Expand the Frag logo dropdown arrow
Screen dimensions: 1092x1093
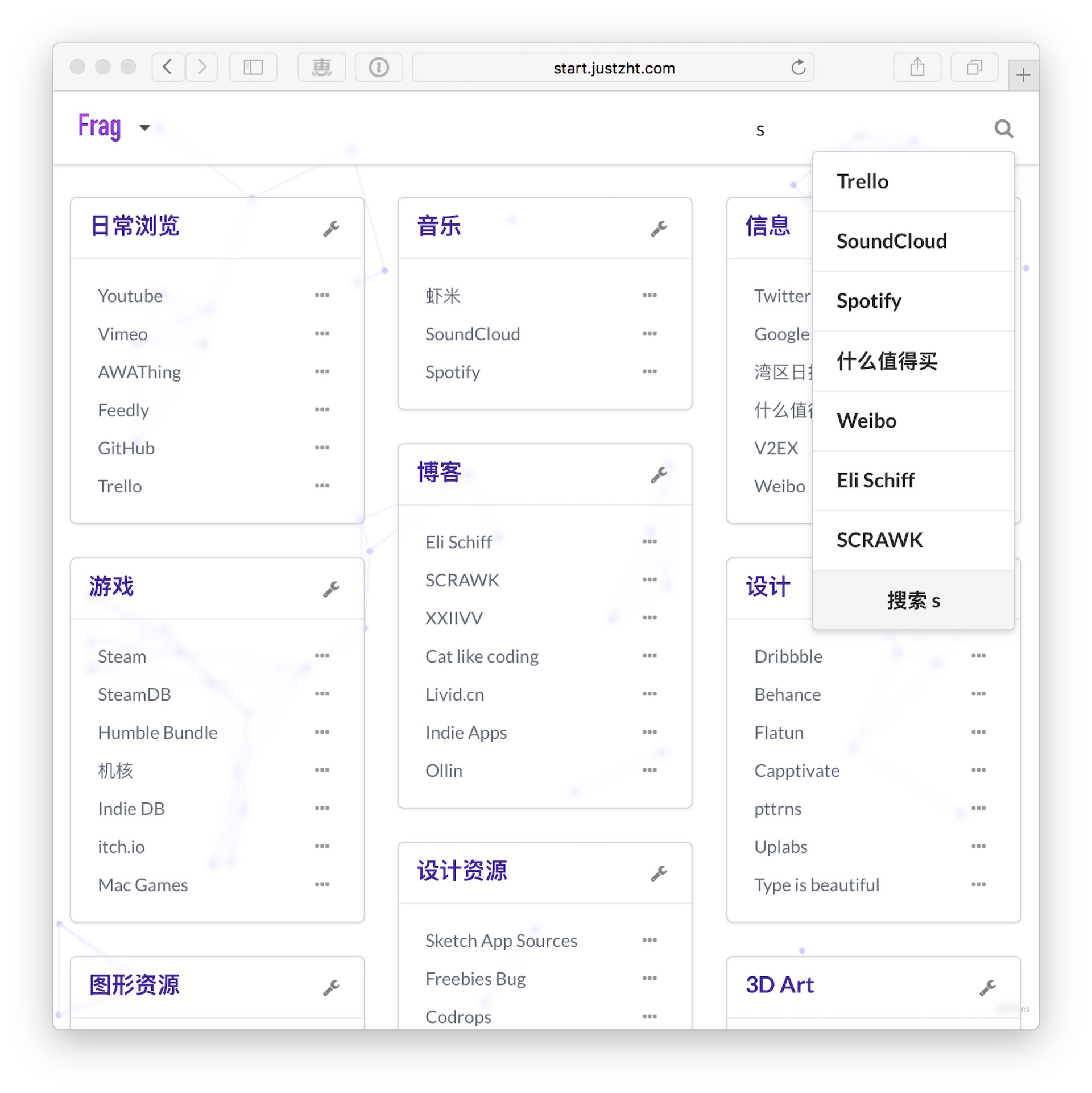tap(144, 128)
